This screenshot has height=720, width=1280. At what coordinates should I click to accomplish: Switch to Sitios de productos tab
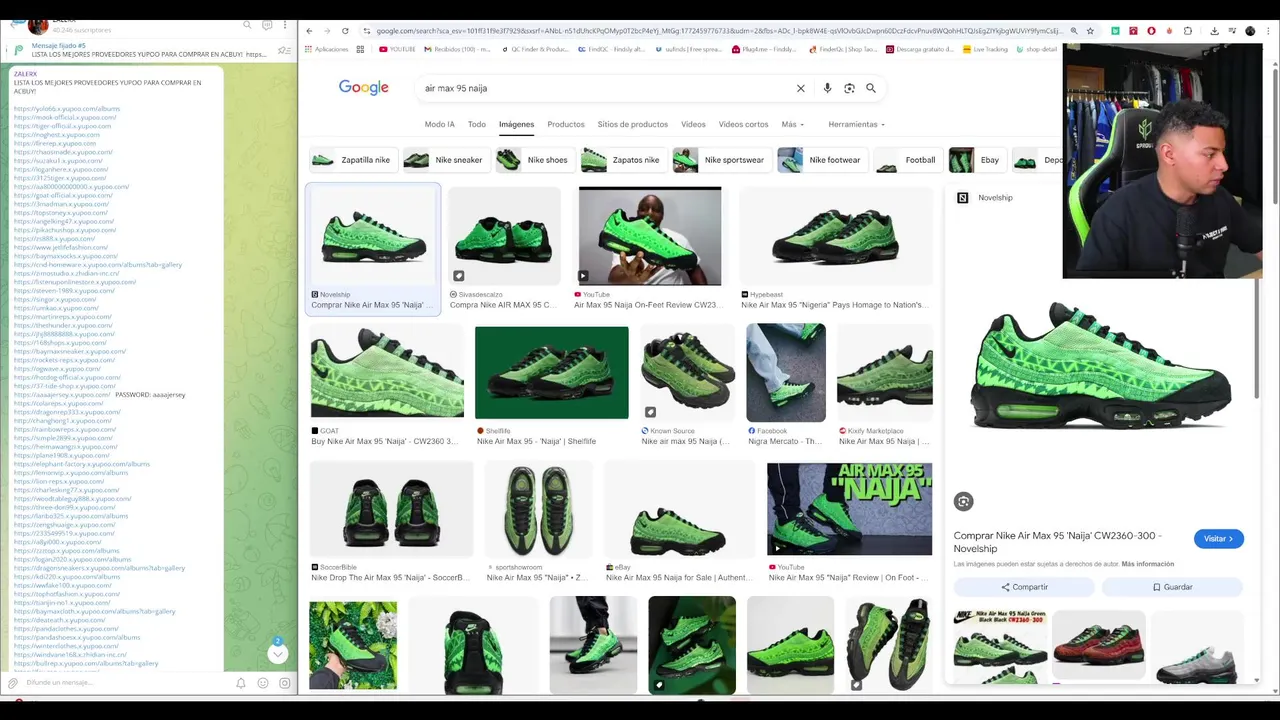[632, 124]
